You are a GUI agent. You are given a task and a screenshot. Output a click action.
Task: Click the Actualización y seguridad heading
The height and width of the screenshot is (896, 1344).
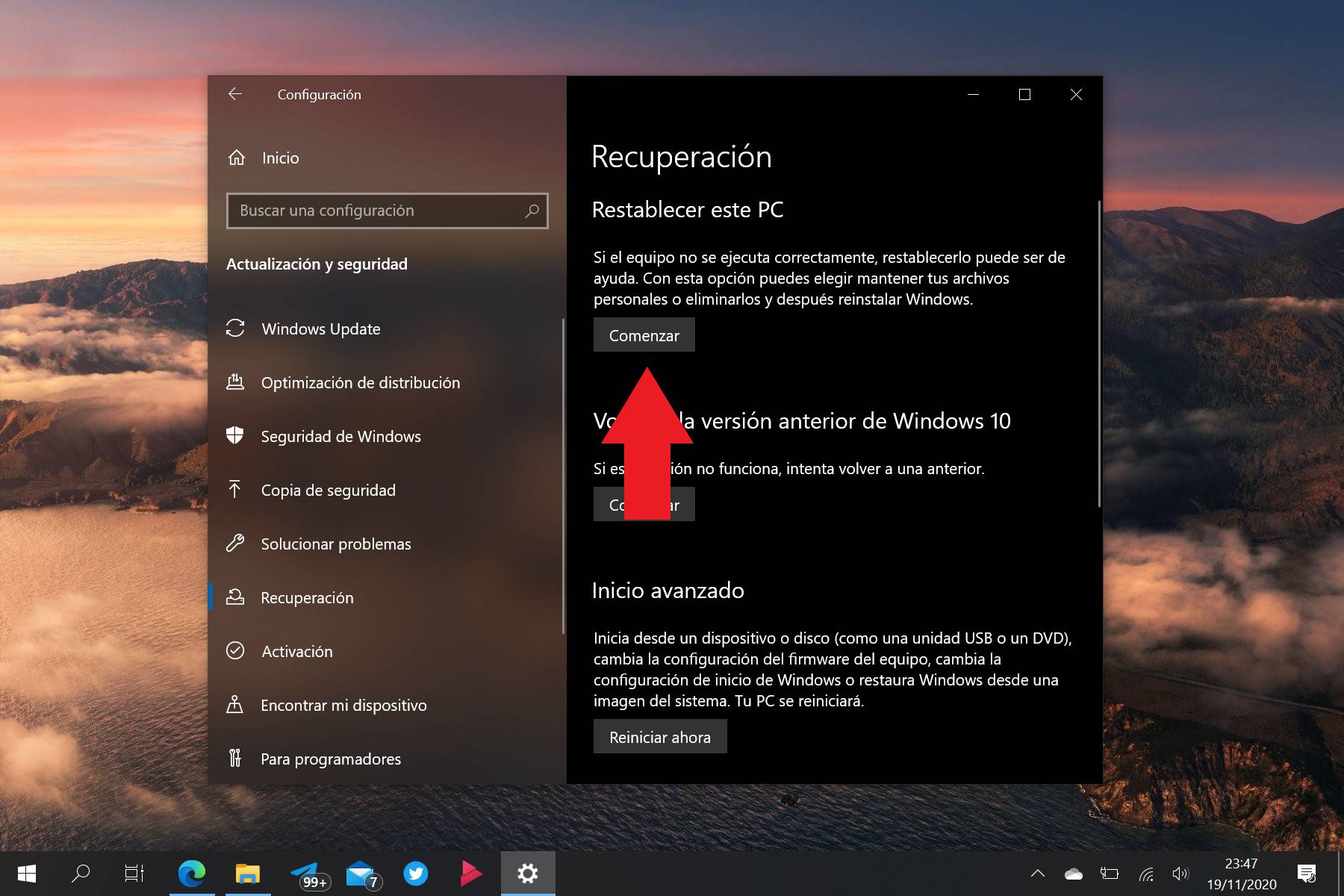point(317,264)
